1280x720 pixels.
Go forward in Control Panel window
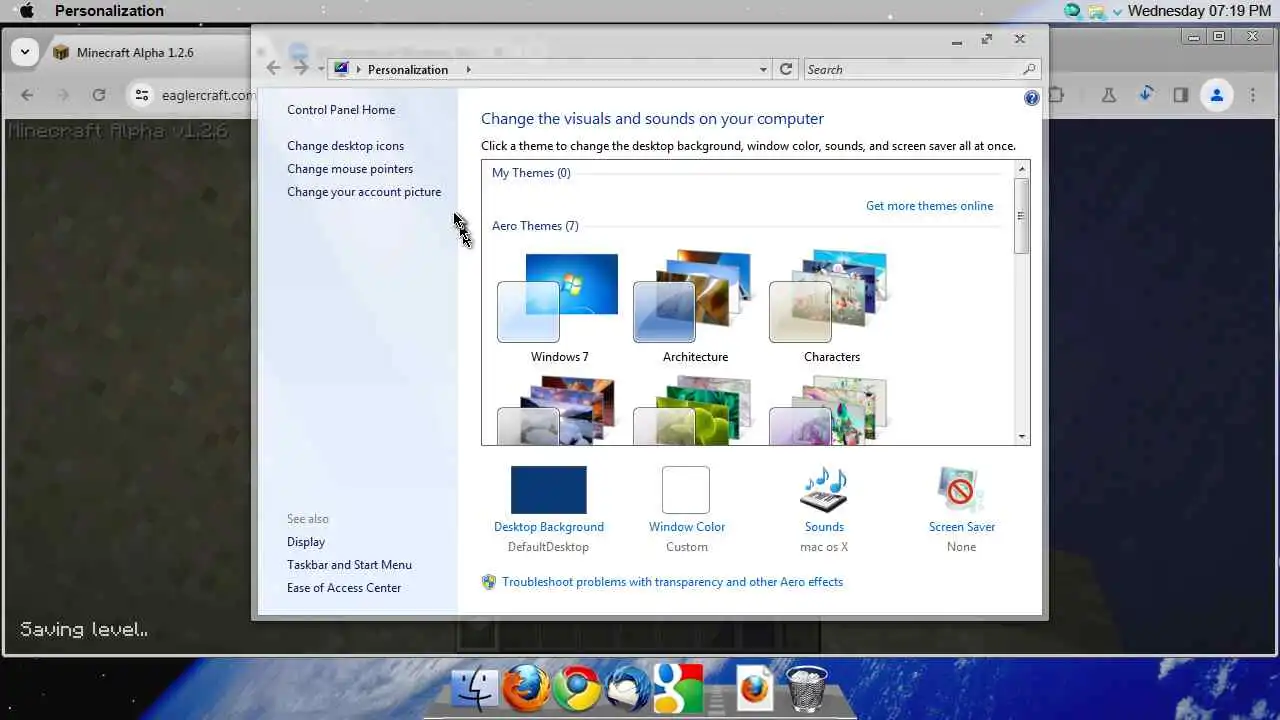click(300, 68)
